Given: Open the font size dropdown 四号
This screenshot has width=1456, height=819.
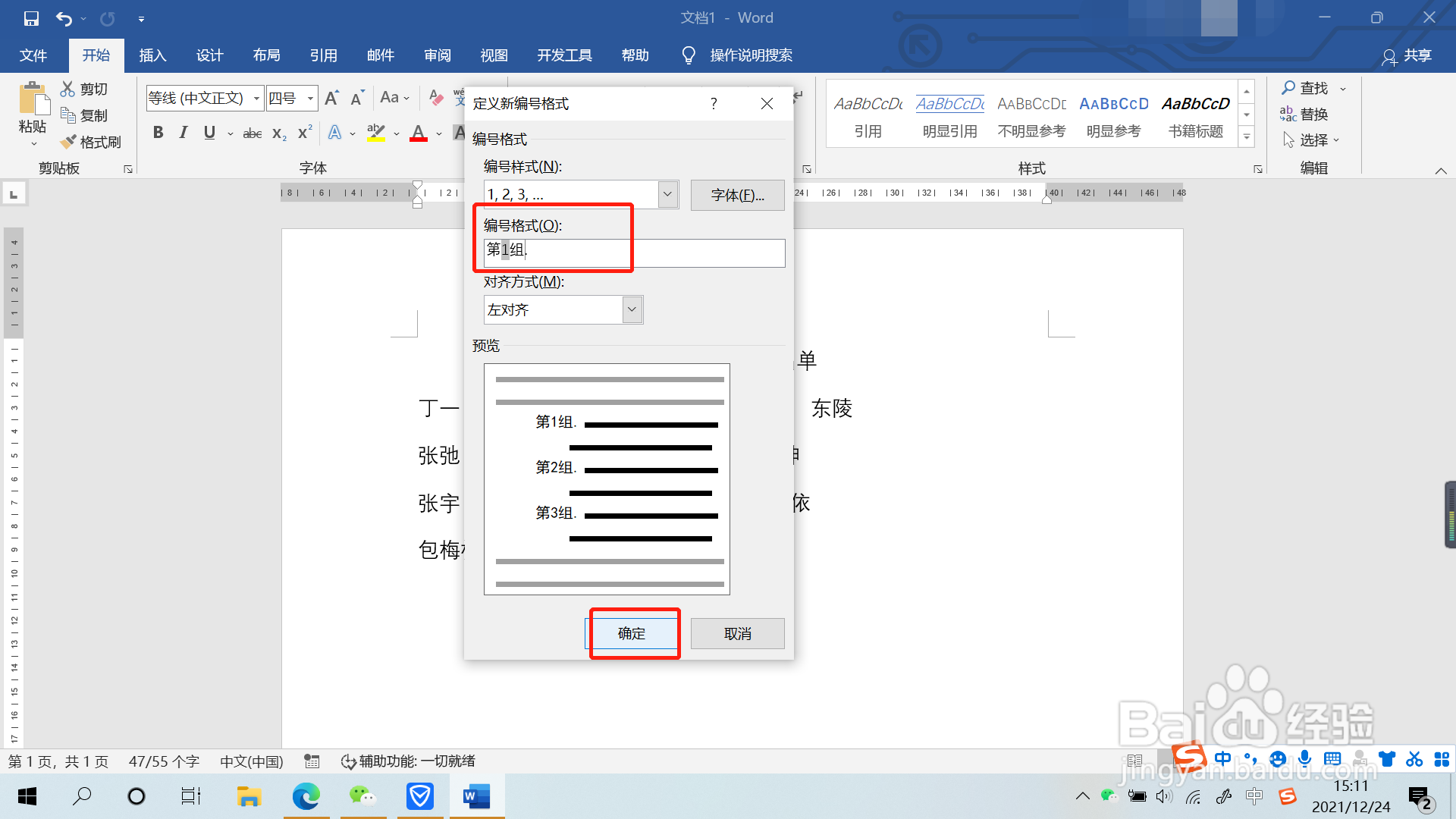Looking at the screenshot, I should (x=310, y=98).
